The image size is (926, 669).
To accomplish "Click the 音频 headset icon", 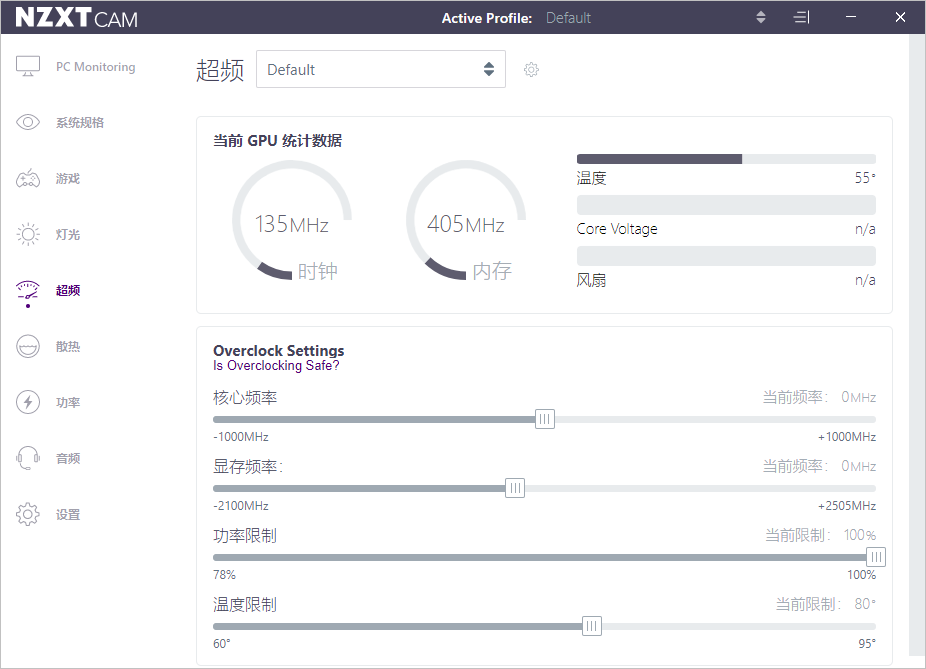I will click(x=28, y=459).
